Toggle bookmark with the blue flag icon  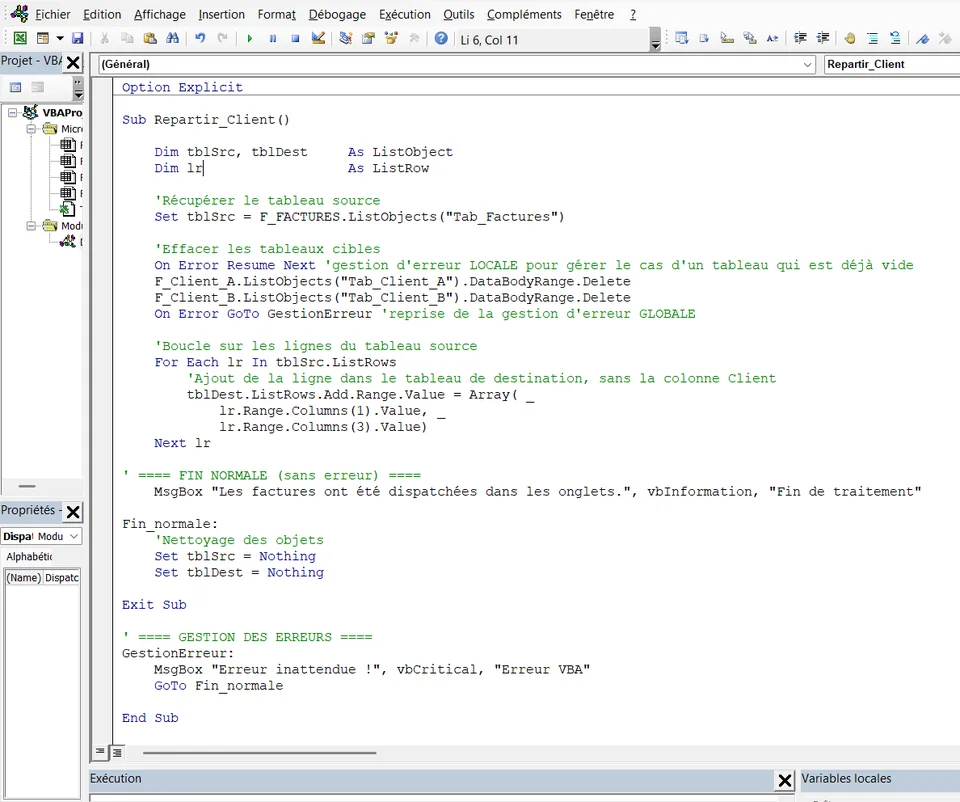point(923,38)
